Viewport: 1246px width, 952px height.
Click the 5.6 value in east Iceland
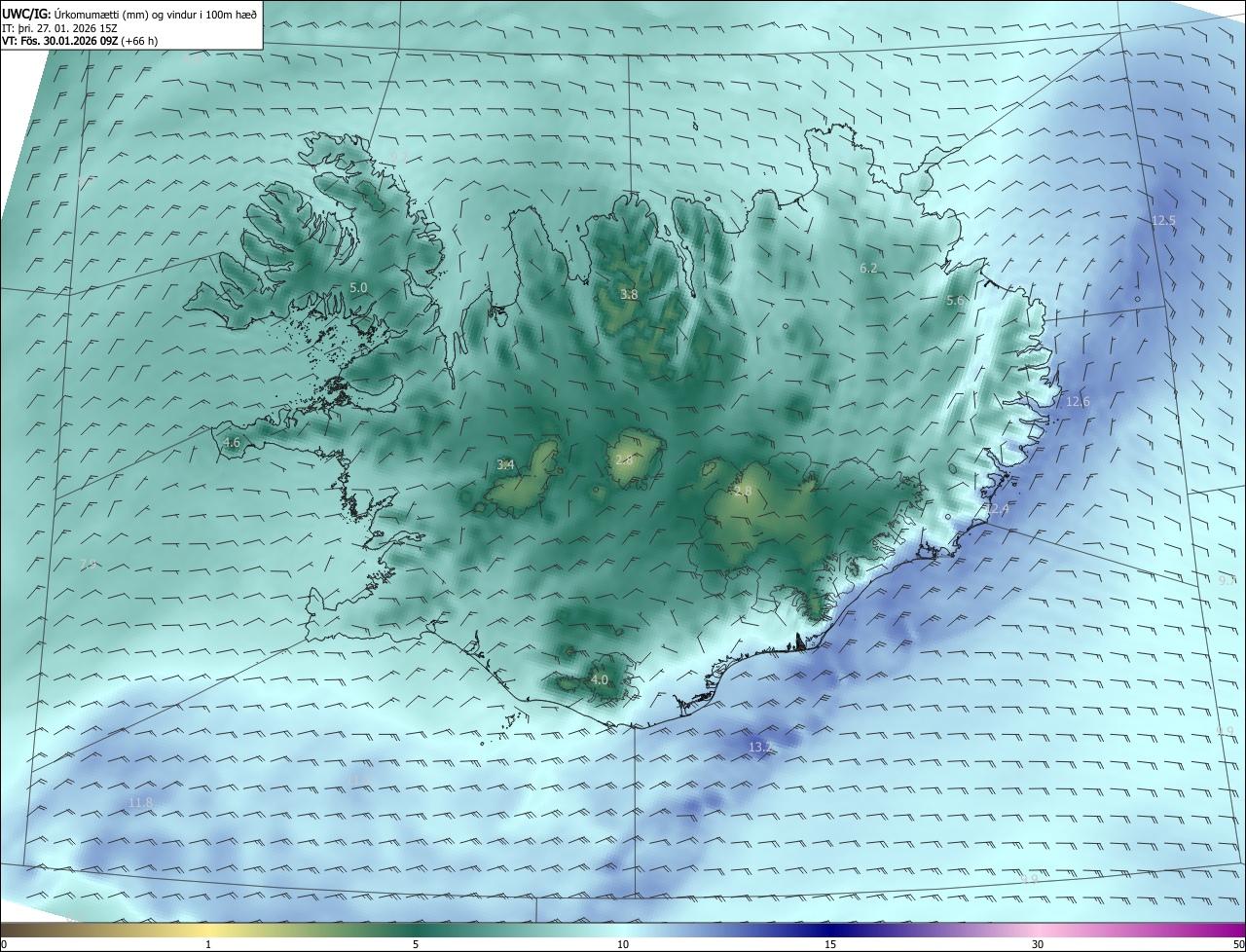955,301
